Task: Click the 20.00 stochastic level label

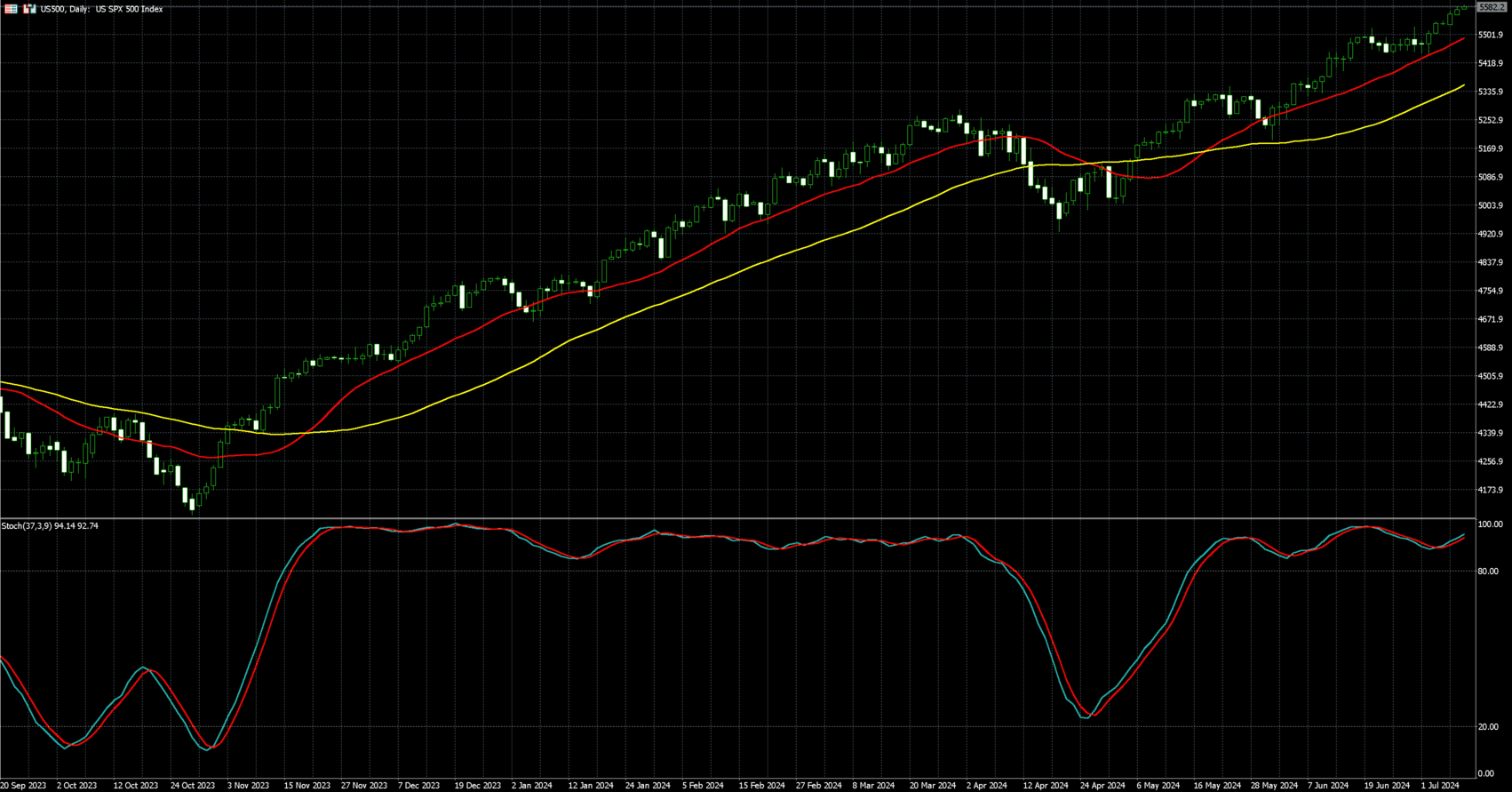Action: (1487, 727)
